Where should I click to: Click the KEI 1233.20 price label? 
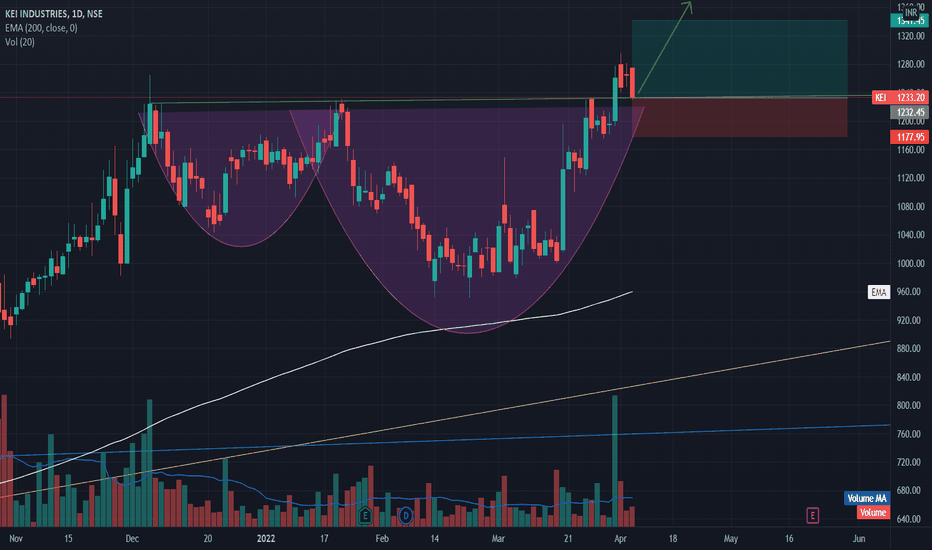click(x=900, y=98)
